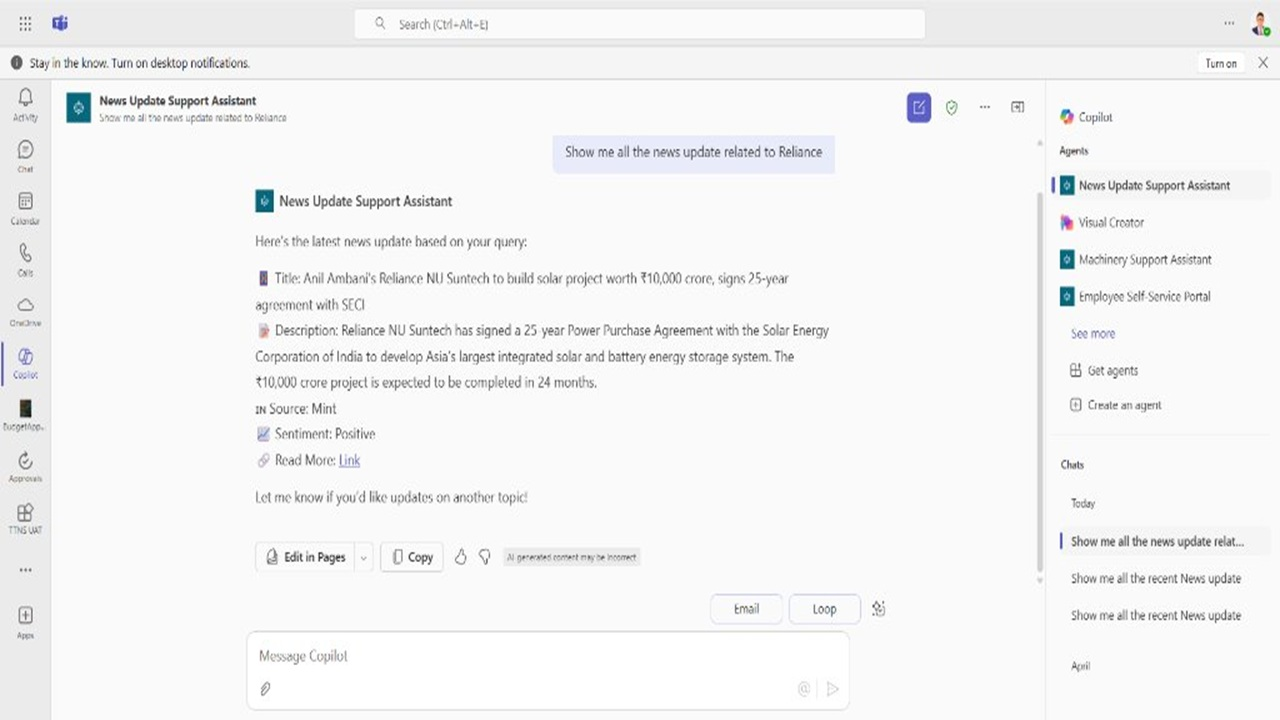This screenshot has width=1280, height=720.
Task: Expand the Edit in Pages dropdown arrow
Action: pos(364,557)
